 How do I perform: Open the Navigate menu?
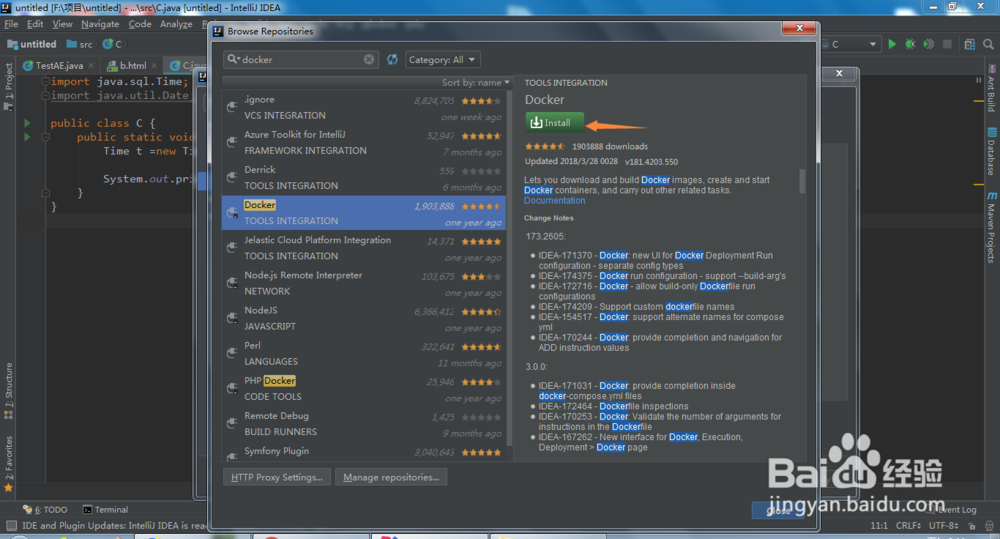click(x=100, y=24)
